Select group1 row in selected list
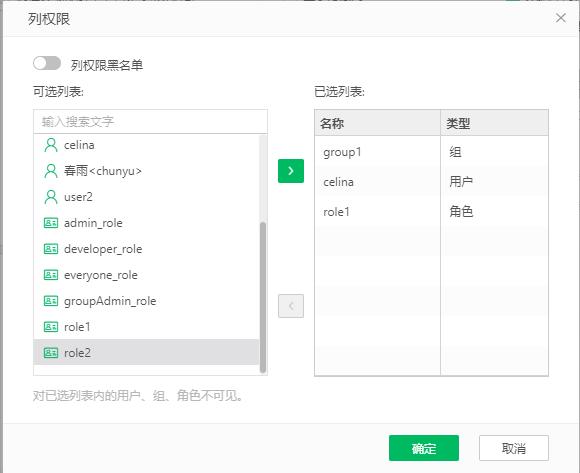 coord(431,152)
